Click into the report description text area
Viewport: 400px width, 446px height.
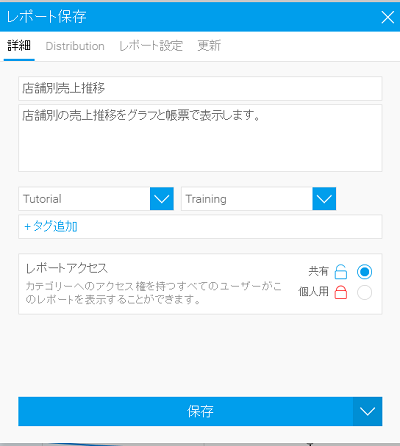pyautogui.click(x=200, y=138)
